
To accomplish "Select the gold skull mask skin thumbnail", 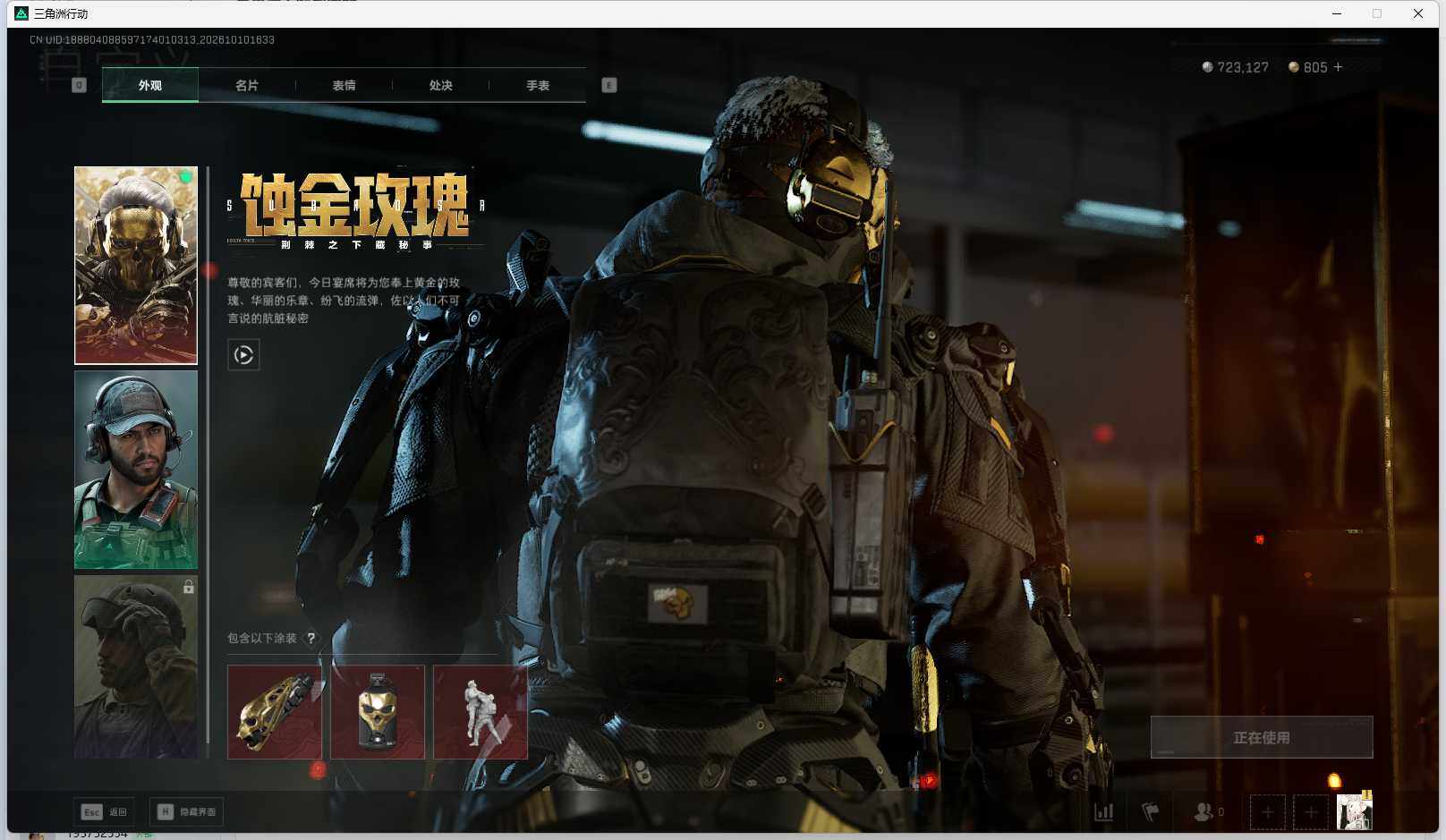I will tap(136, 266).
